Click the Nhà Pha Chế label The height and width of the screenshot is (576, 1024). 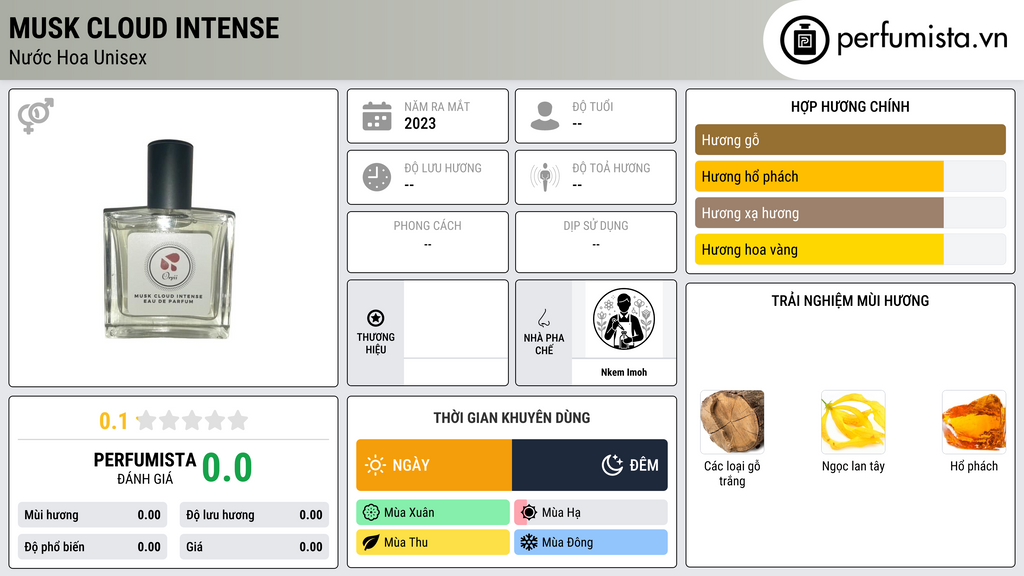543,344
